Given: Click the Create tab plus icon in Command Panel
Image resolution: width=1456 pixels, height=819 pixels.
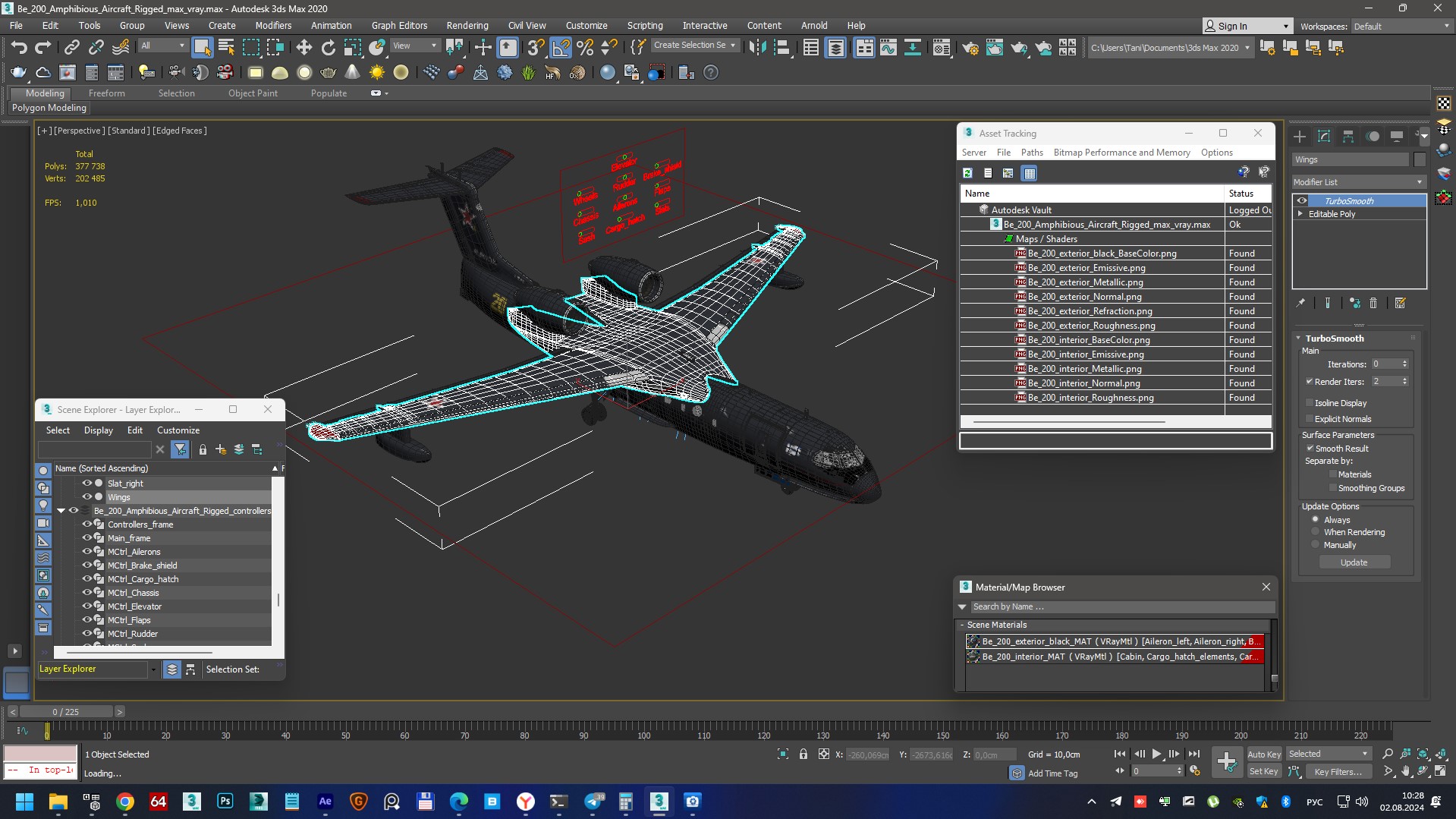Looking at the screenshot, I should pyautogui.click(x=1300, y=137).
